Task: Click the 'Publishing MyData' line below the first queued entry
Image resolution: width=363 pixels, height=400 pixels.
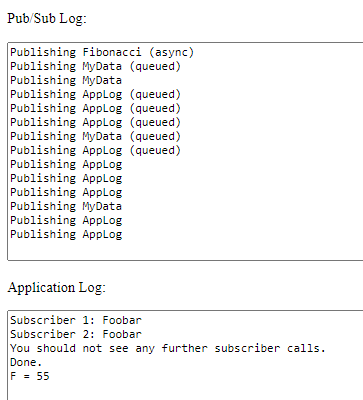Action: coord(66,80)
